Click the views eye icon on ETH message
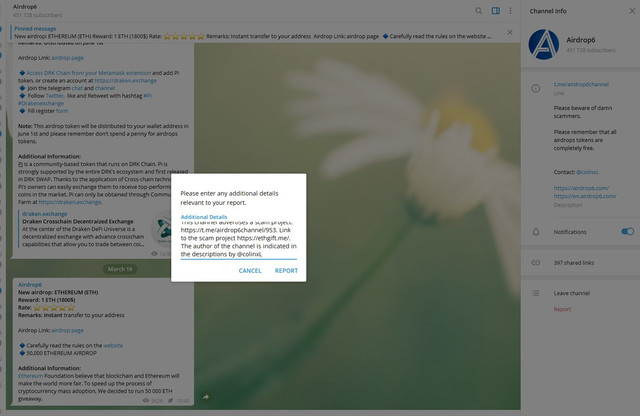The width and height of the screenshot is (640, 416). tap(146, 400)
